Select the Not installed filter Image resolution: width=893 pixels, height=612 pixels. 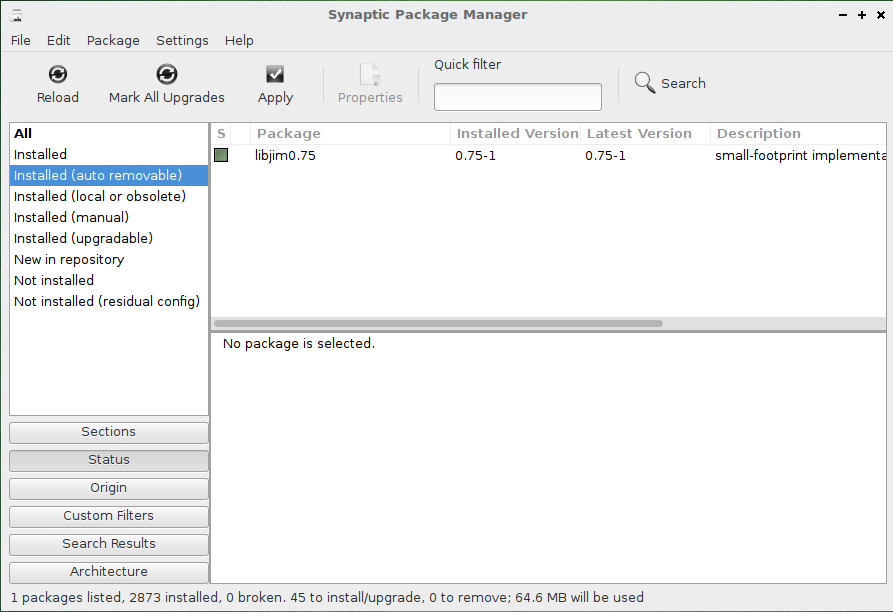pyautogui.click(x=109, y=281)
